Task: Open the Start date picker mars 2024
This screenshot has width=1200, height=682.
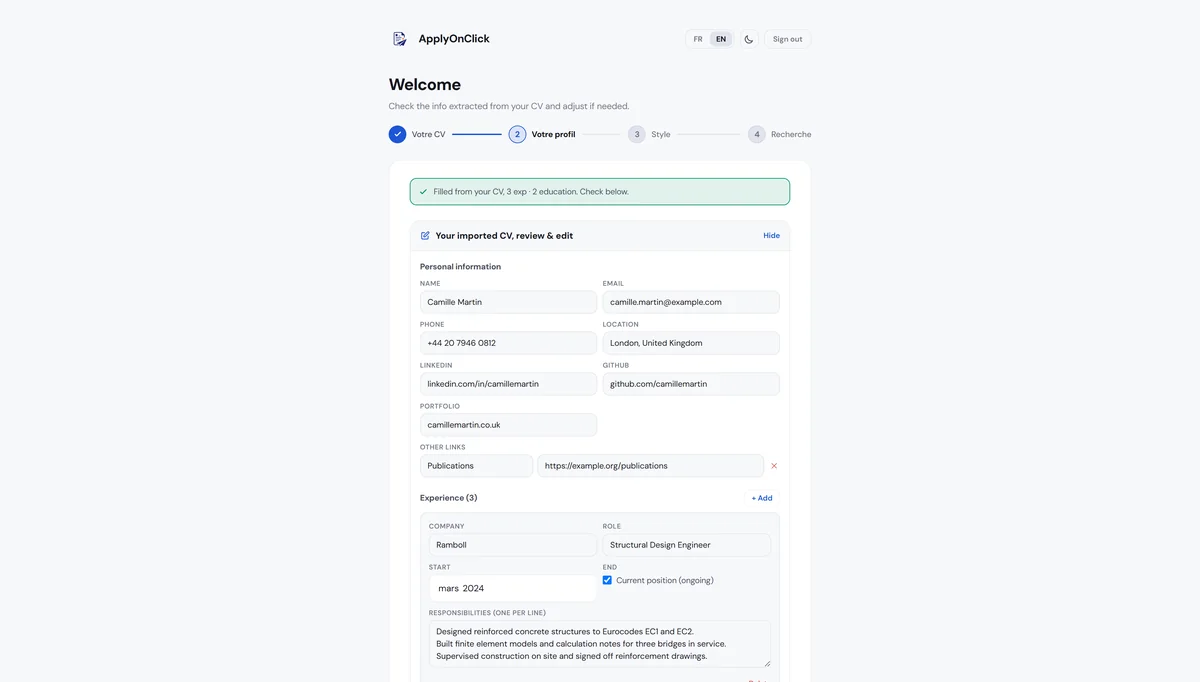Action: click(x=513, y=588)
